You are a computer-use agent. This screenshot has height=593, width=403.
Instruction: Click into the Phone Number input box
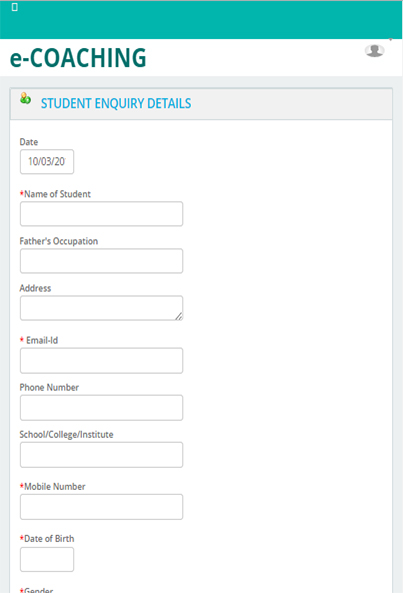click(x=101, y=408)
